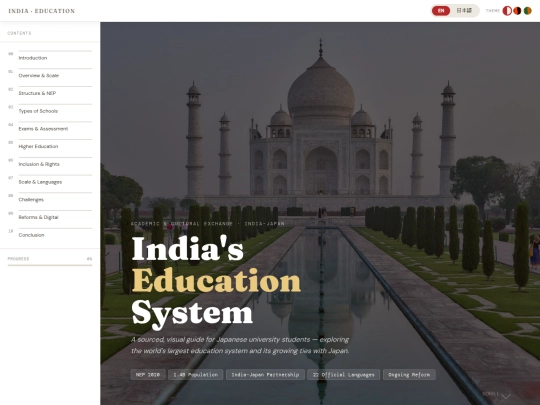The image size is (540, 405).
Task: Select the green-and-orange theme swatch
Action: coord(528,11)
